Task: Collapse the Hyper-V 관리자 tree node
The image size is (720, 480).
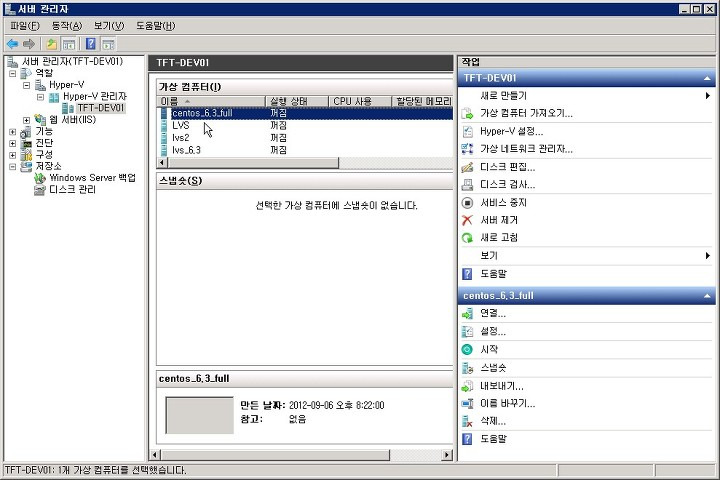Action: point(40,97)
